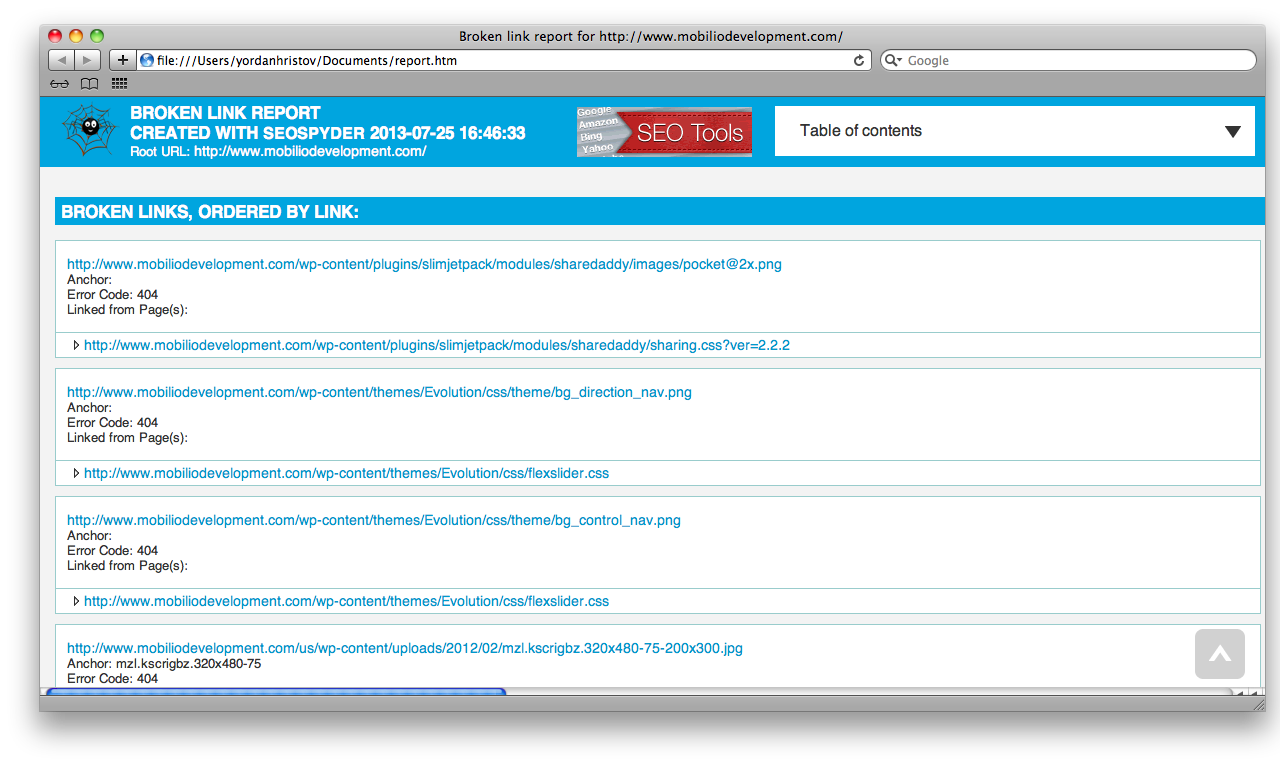Click the magnifier icon in Google search field
This screenshot has width=1280, height=766.
(892, 60)
